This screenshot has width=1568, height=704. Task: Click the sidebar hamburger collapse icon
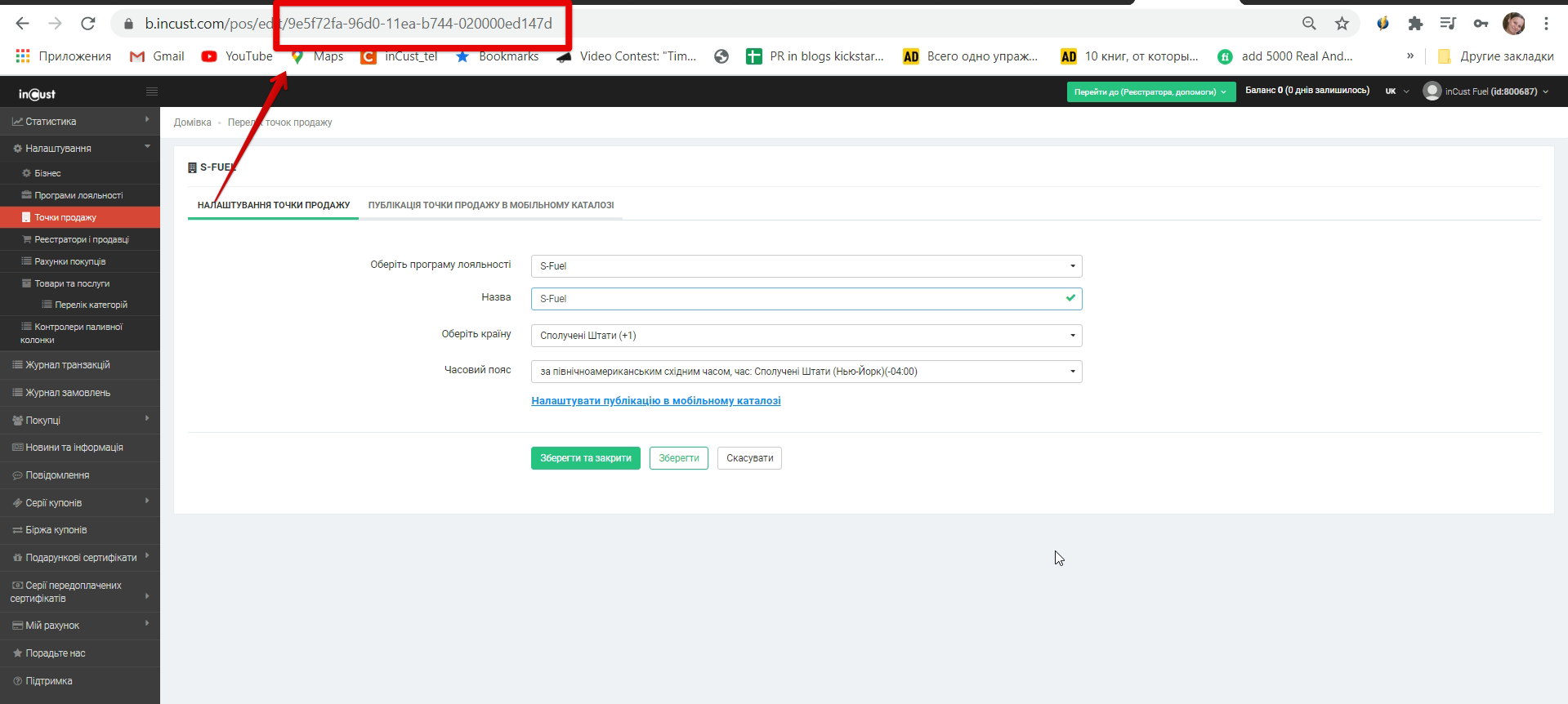point(152,91)
